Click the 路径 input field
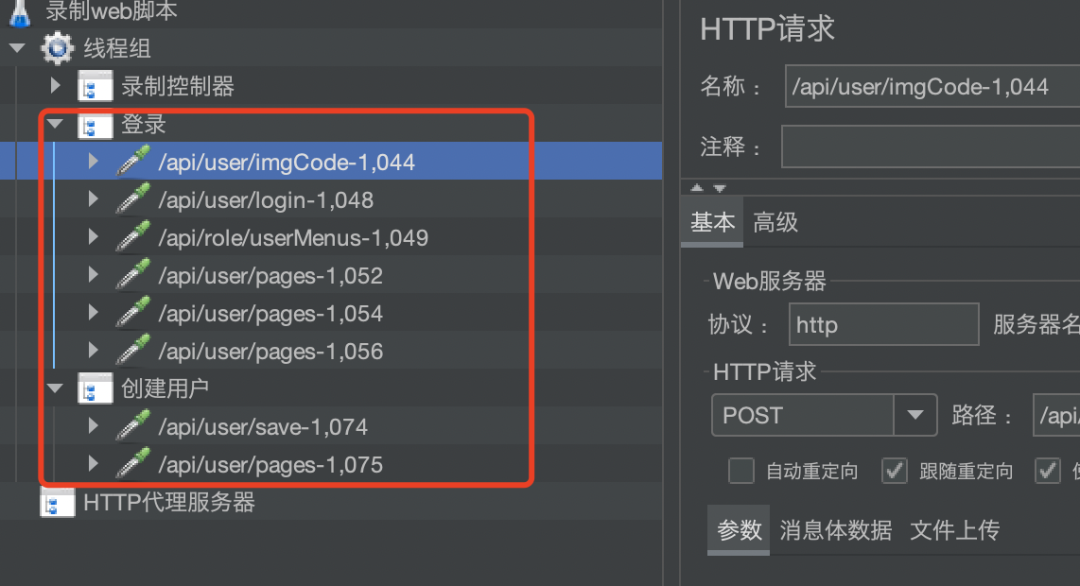The width and height of the screenshot is (1080, 586). [1057, 415]
